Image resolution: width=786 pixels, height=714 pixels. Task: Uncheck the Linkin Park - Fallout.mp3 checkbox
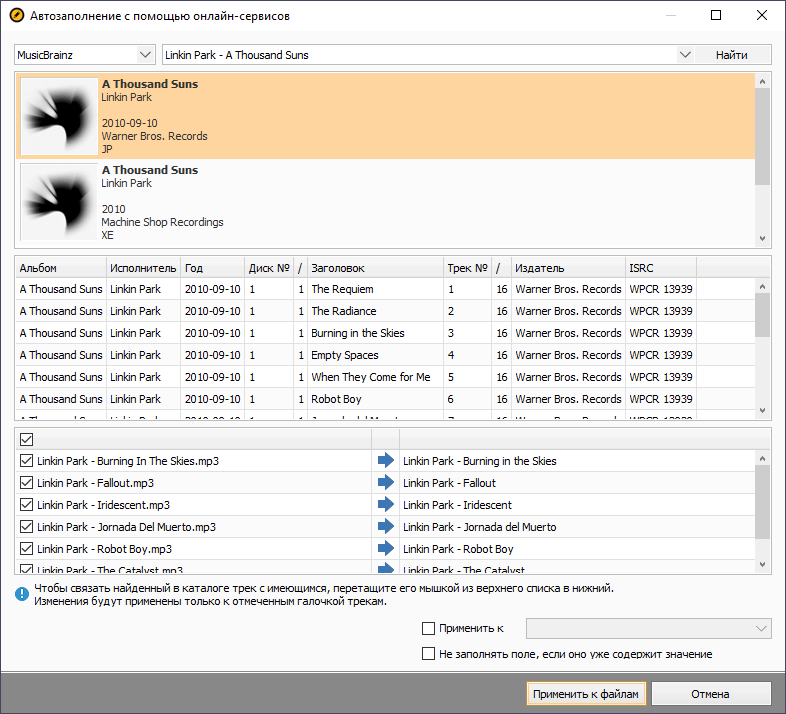point(27,483)
